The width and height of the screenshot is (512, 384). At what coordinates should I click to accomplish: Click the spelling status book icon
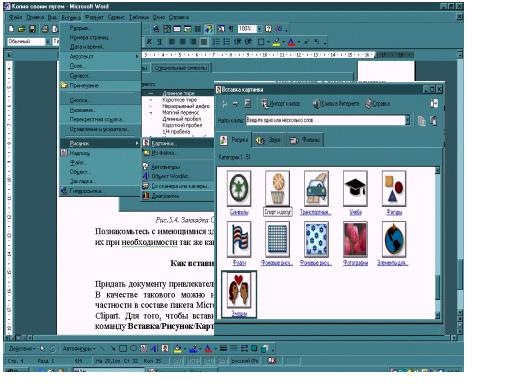point(272,361)
